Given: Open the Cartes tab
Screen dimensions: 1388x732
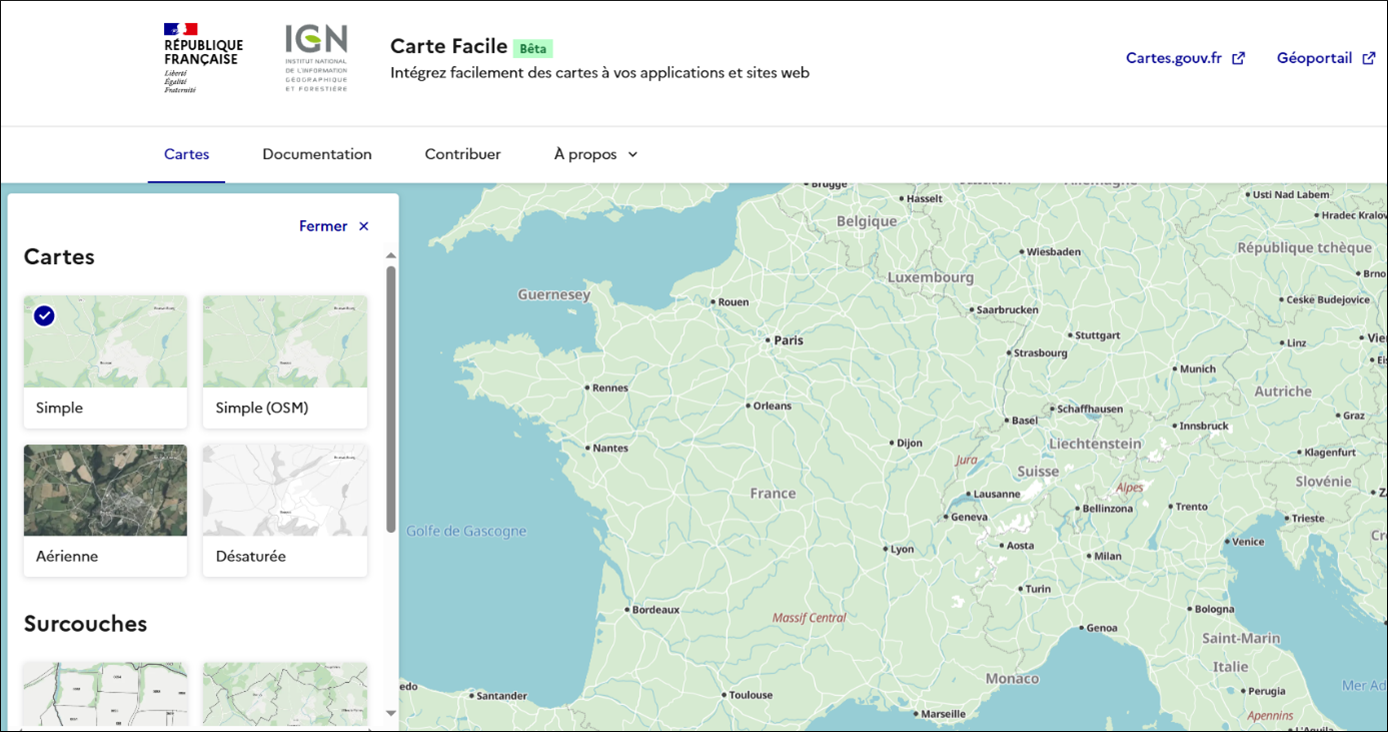Looking at the screenshot, I should click(x=186, y=154).
